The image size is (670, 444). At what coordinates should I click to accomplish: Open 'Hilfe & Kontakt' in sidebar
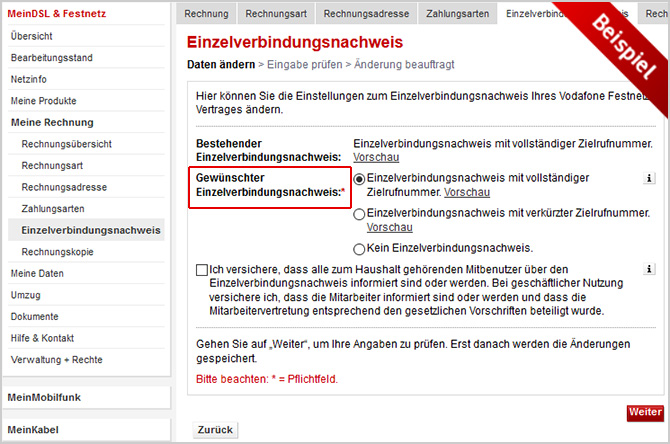42,338
